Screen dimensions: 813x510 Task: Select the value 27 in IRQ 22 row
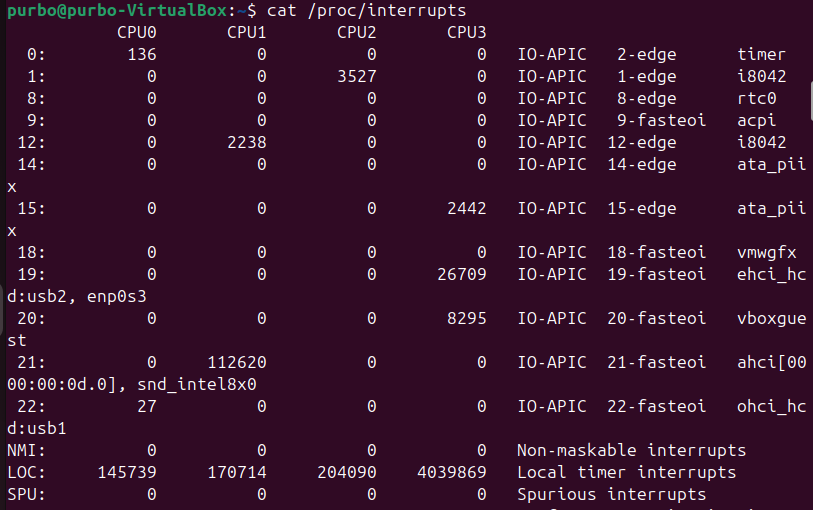pyautogui.click(x=147, y=406)
